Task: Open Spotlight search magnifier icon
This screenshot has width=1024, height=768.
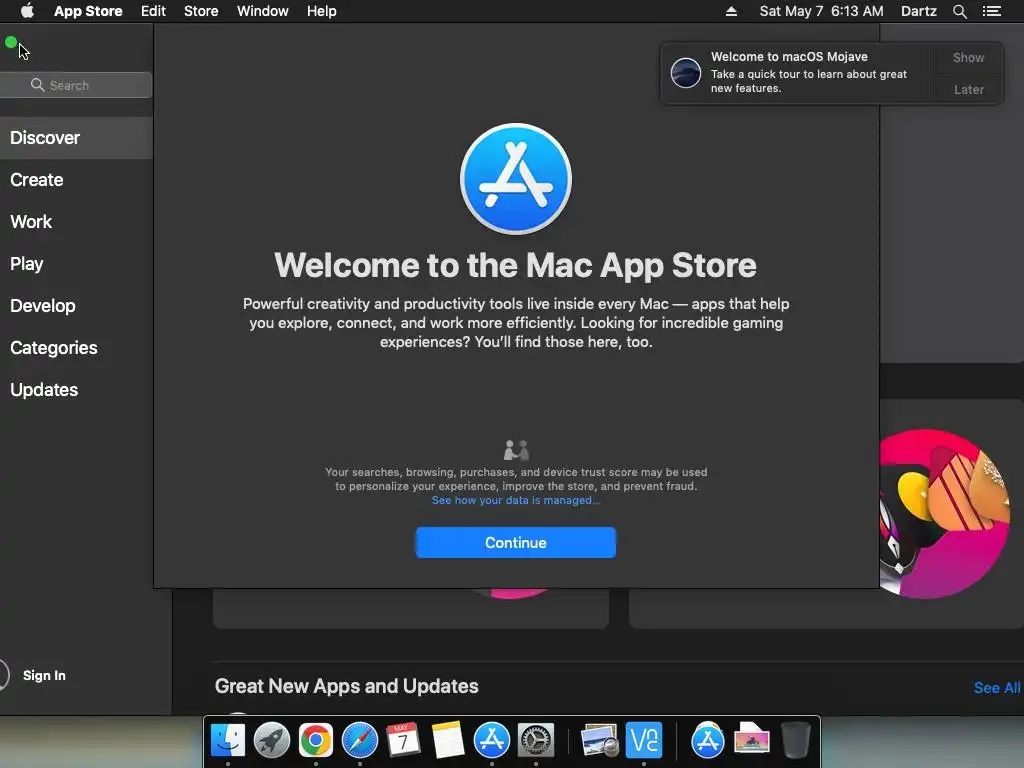Action: tap(959, 11)
